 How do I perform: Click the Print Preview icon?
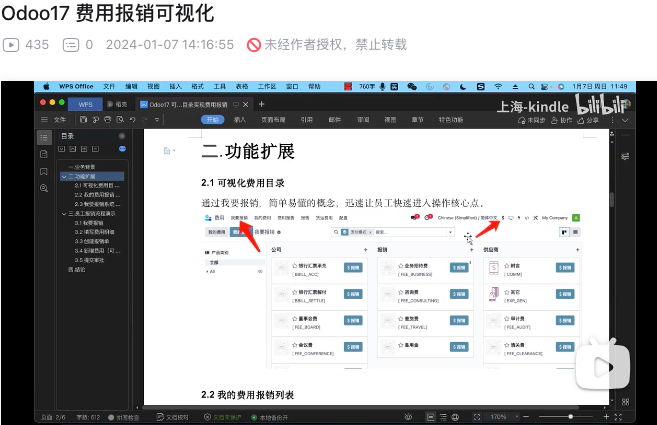tap(120, 120)
